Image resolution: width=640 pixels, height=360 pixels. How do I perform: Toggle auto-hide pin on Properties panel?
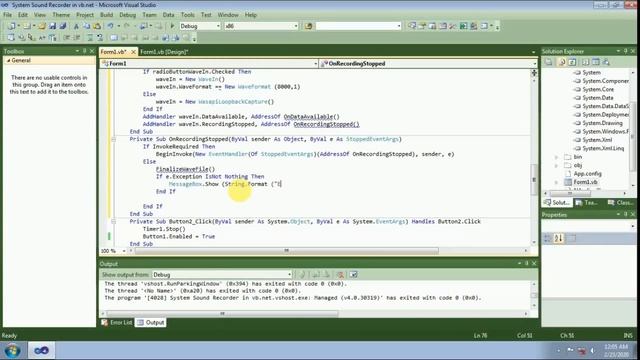click(625, 214)
